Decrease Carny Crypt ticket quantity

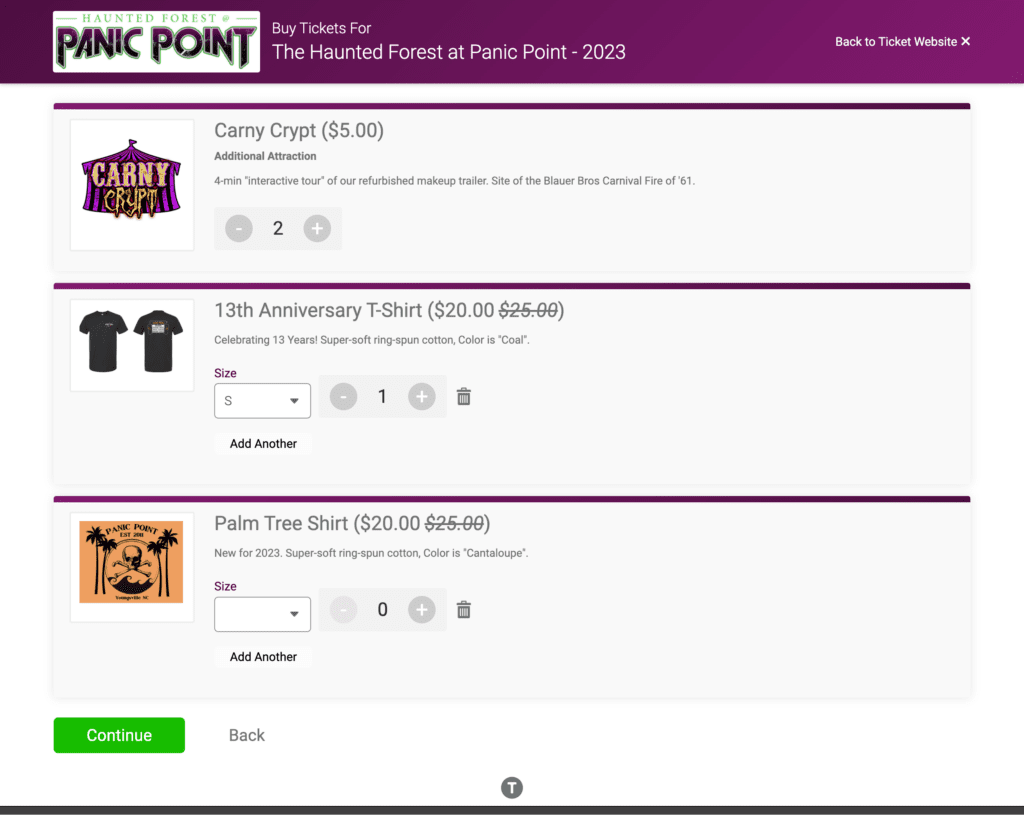[x=239, y=229]
